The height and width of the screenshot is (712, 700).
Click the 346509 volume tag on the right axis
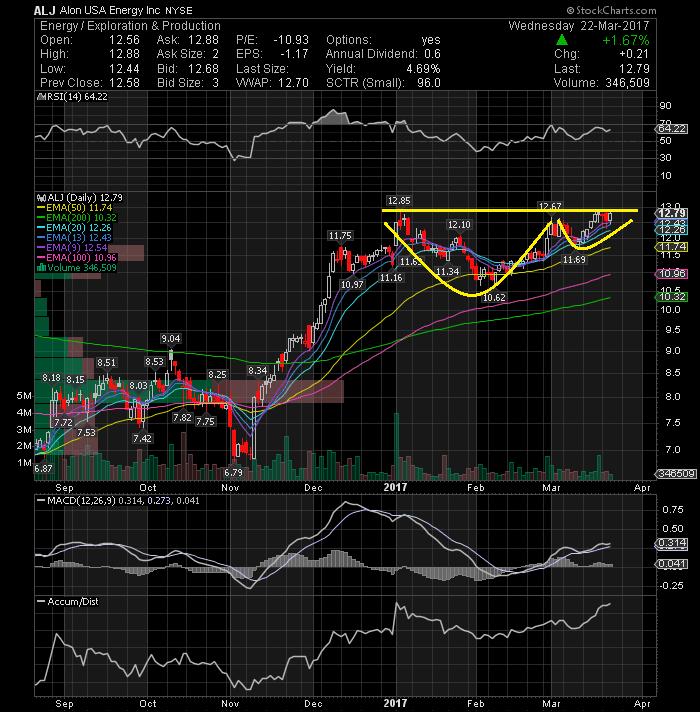pos(676,474)
